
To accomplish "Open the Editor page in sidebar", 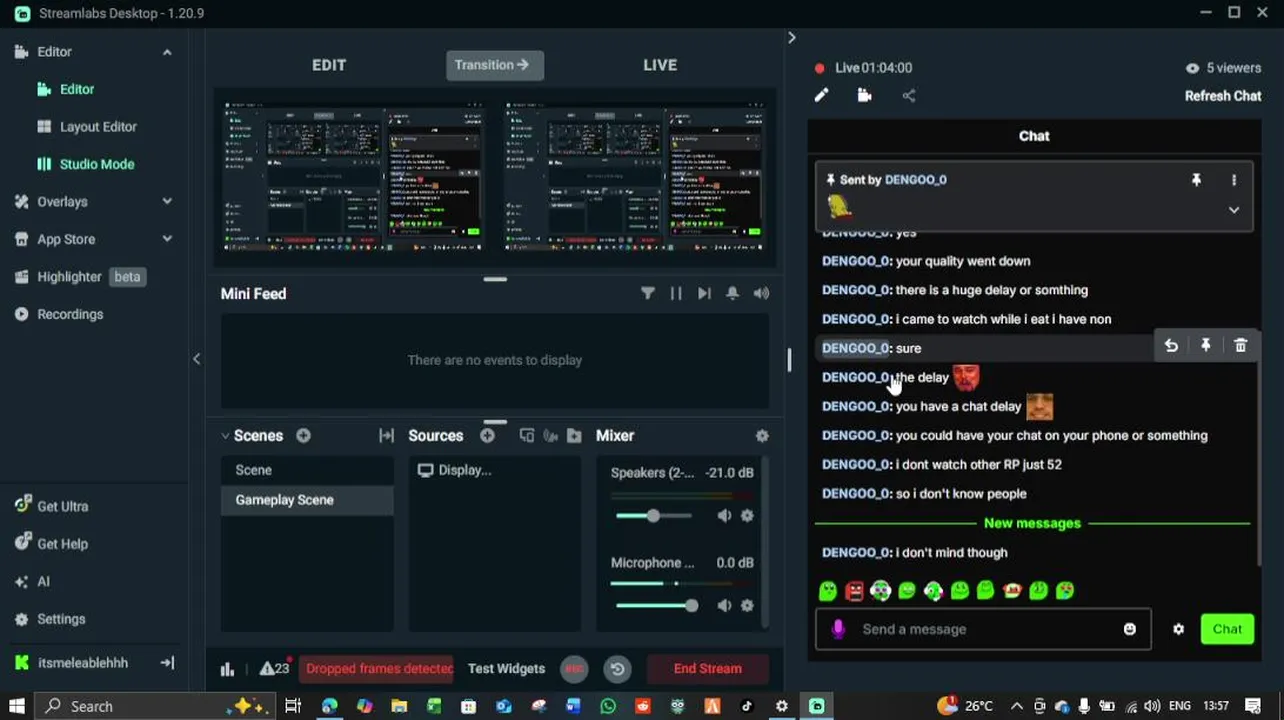I will [x=76, y=89].
